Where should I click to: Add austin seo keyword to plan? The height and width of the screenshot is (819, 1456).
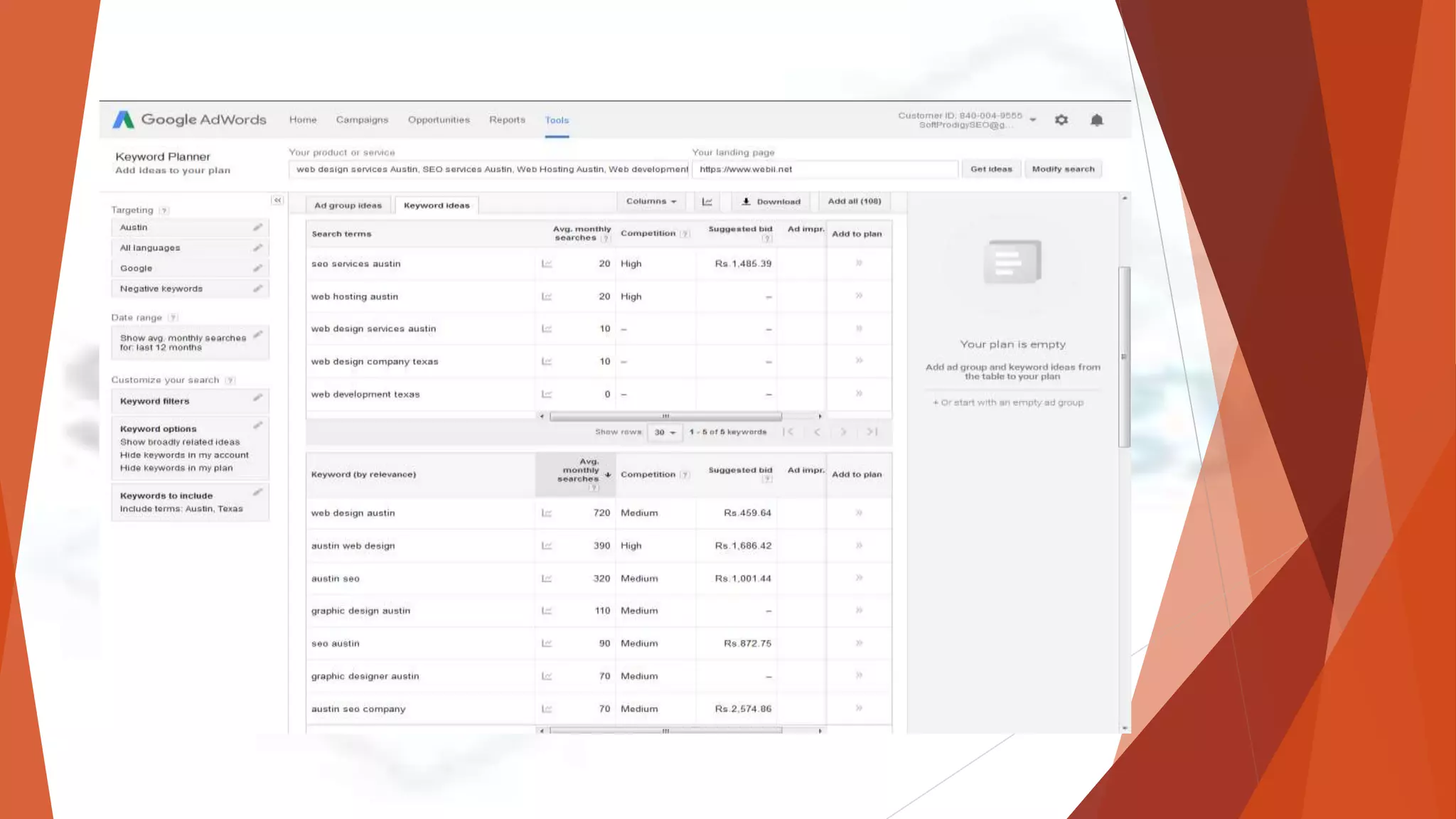pyautogui.click(x=859, y=579)
